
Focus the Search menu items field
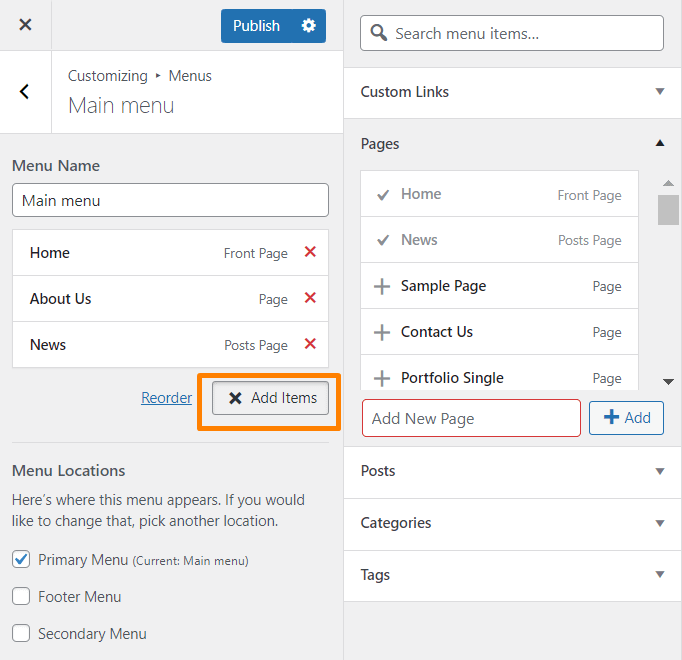coord(512,33)
